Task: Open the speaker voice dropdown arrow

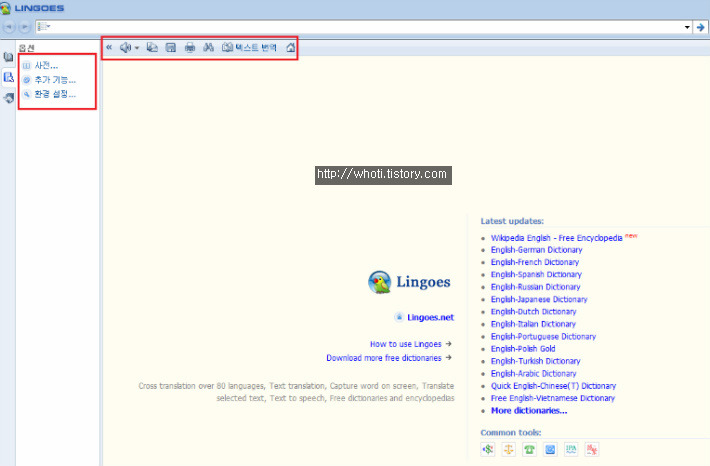Action: coord(137,48)
